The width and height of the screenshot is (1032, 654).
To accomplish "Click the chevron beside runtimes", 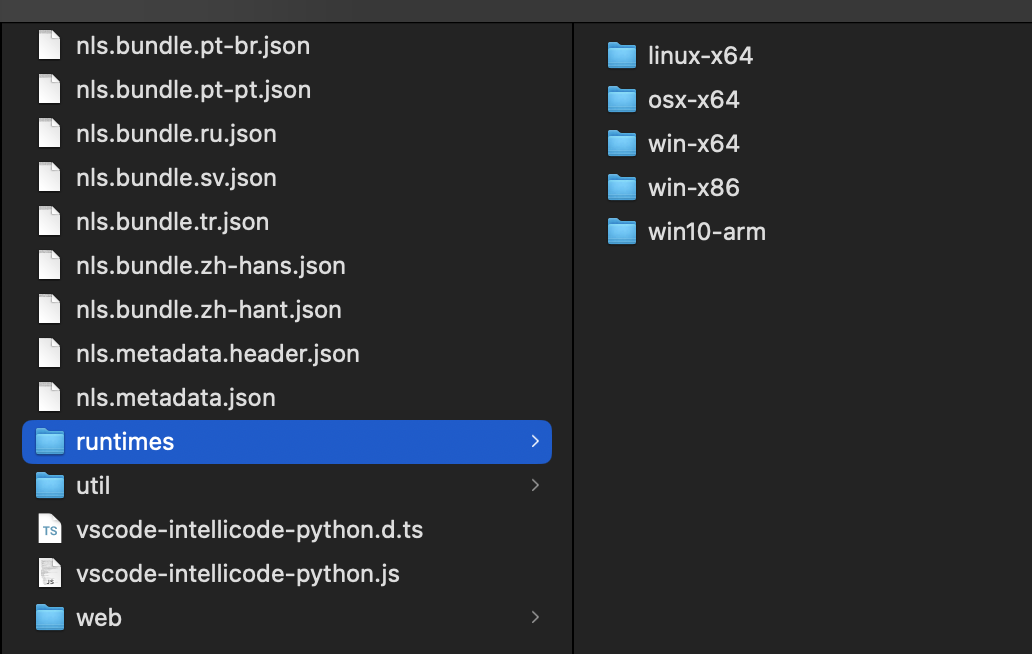I will [536, 441].
